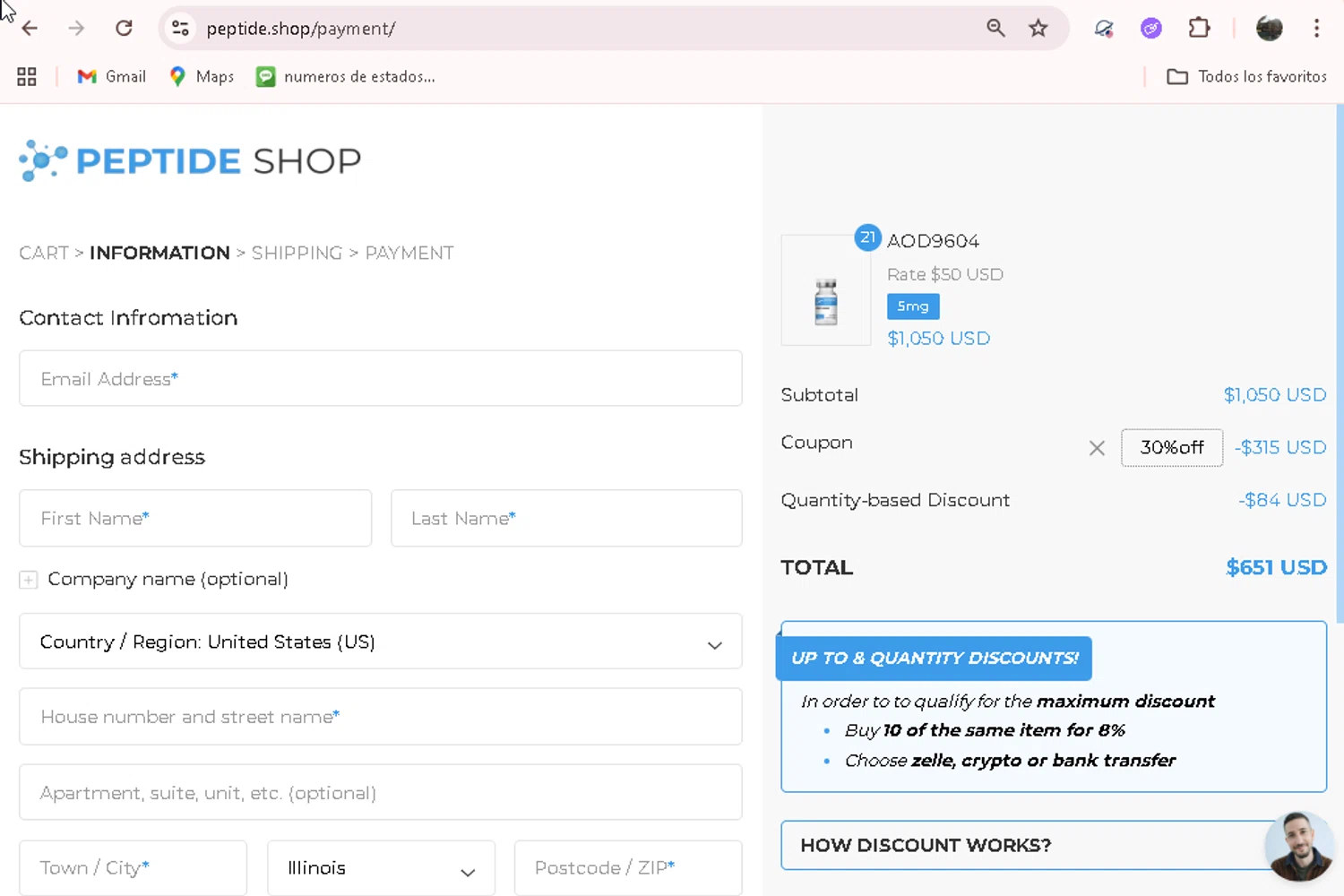Remove the 30%off coupon with X
Screen dimensions: 1344x896
1097,448
